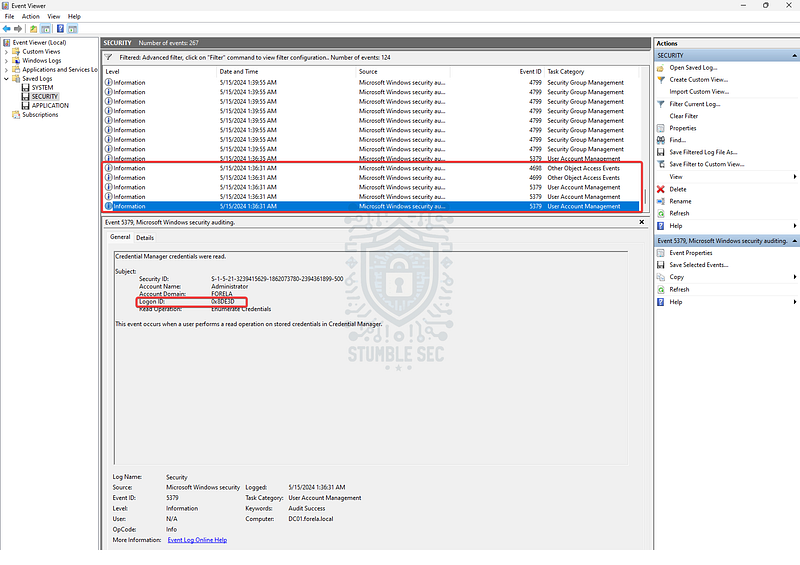Click Refresh under Event 5379 actions
The width and height of the screenshot is (800, 565).
pyautogui.click(x=679, y=289)
